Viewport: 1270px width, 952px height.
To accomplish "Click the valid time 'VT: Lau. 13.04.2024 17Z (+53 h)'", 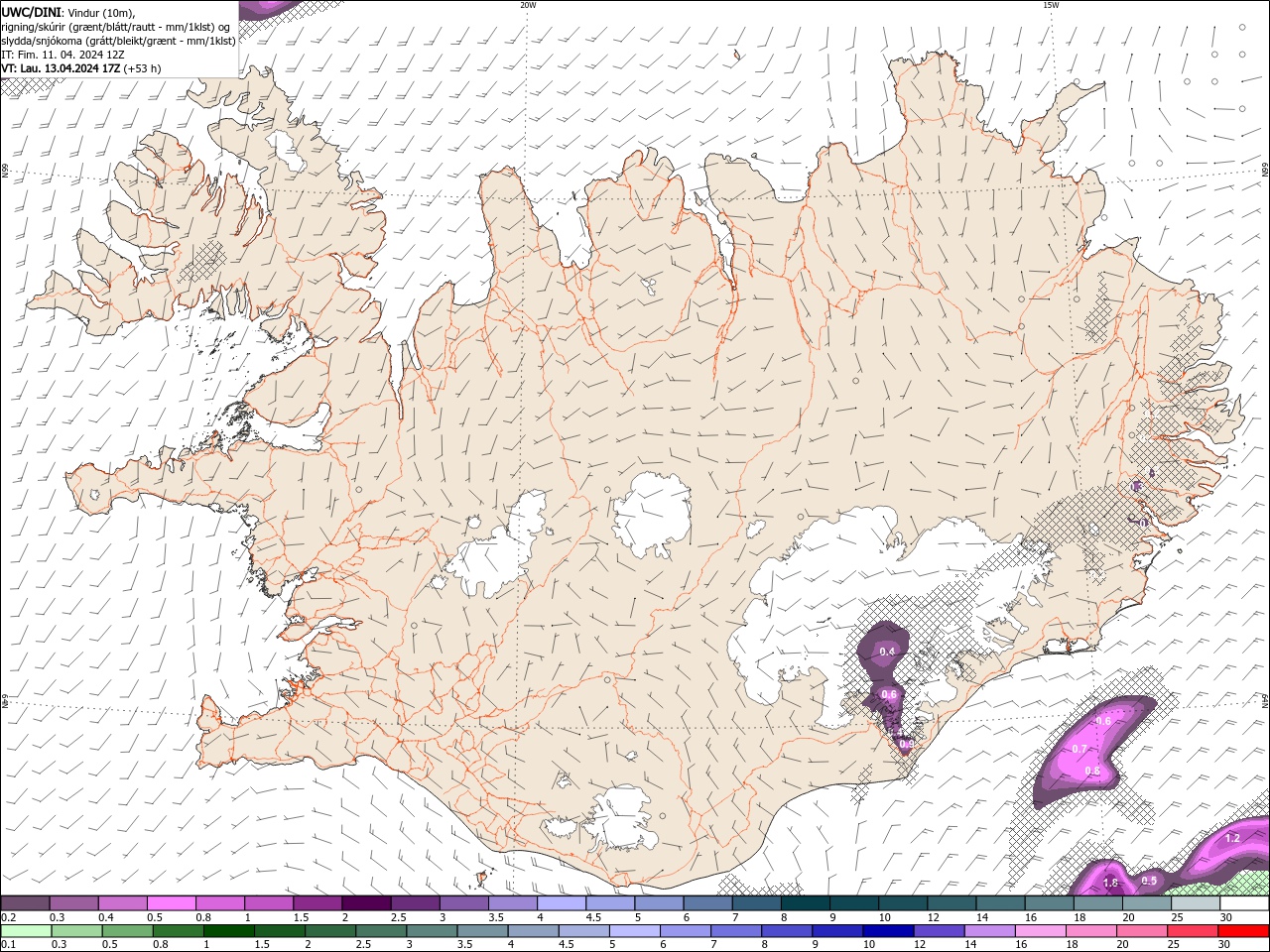I will click(x=81, y=68).
